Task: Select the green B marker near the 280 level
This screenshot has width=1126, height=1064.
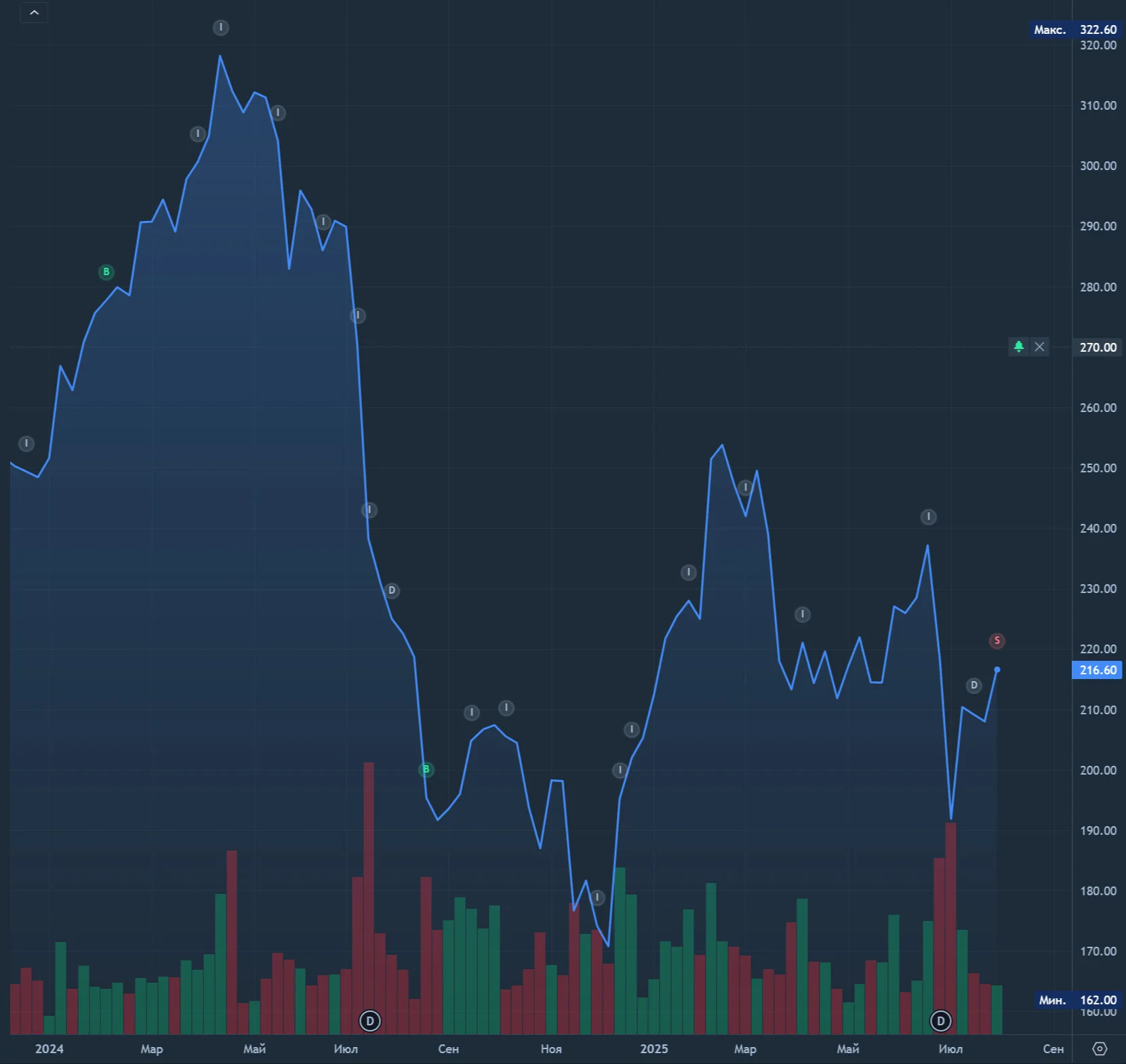Action: point(106,272)
